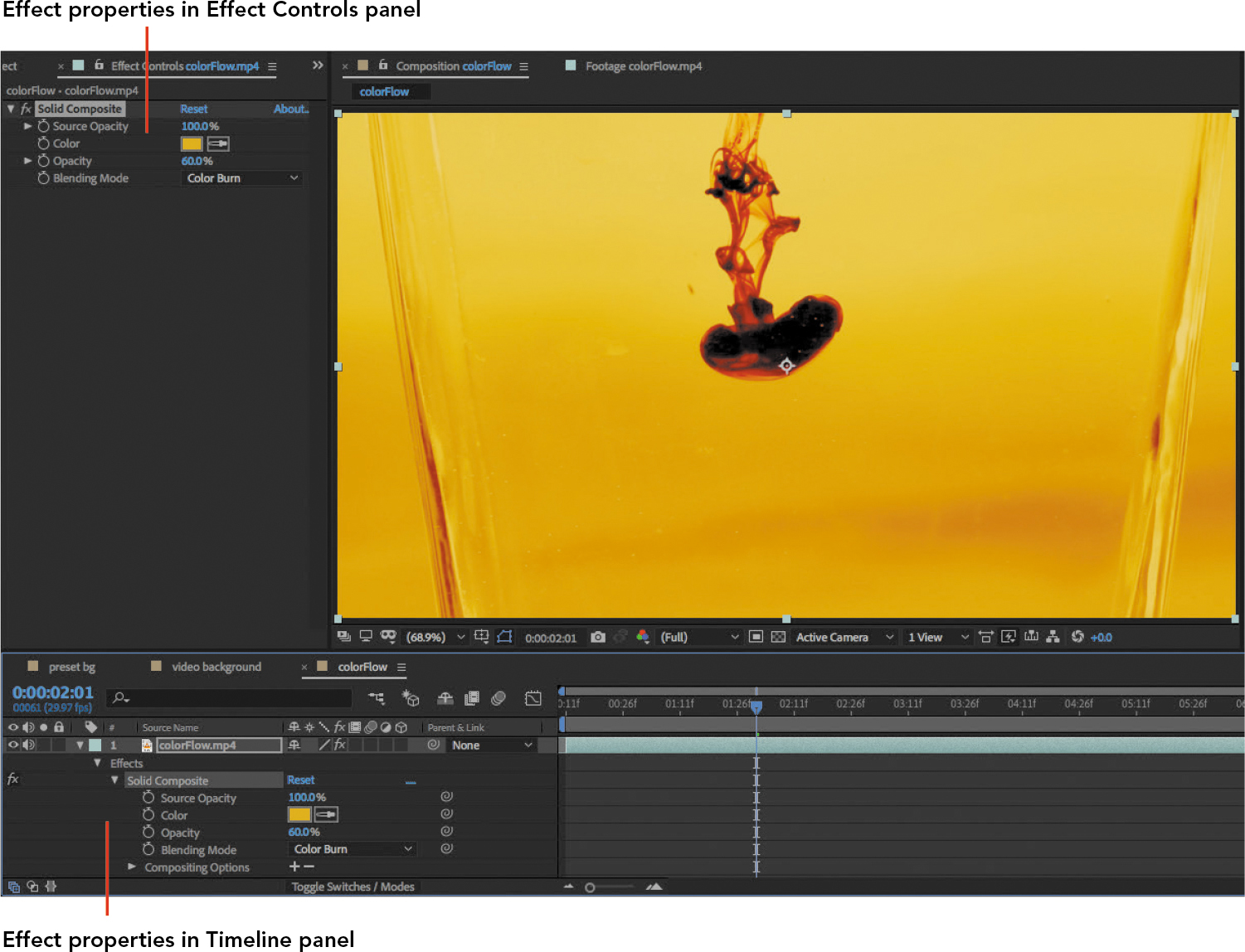Open show channel and color management icon

tap(643, 637)
